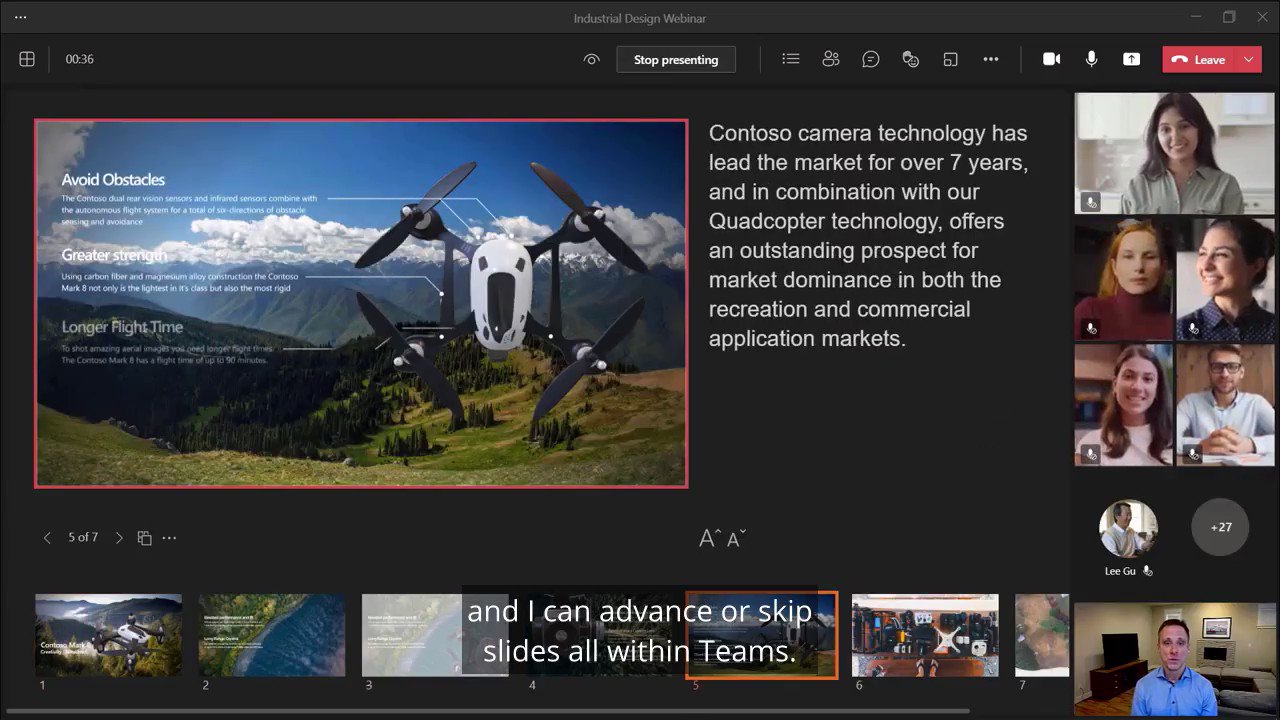Click the horizontal scrollbar at the window bottom
Image resolution: width=1280 pixels, height=720 pixels.
pyautogui.click(x=487, y=712)
